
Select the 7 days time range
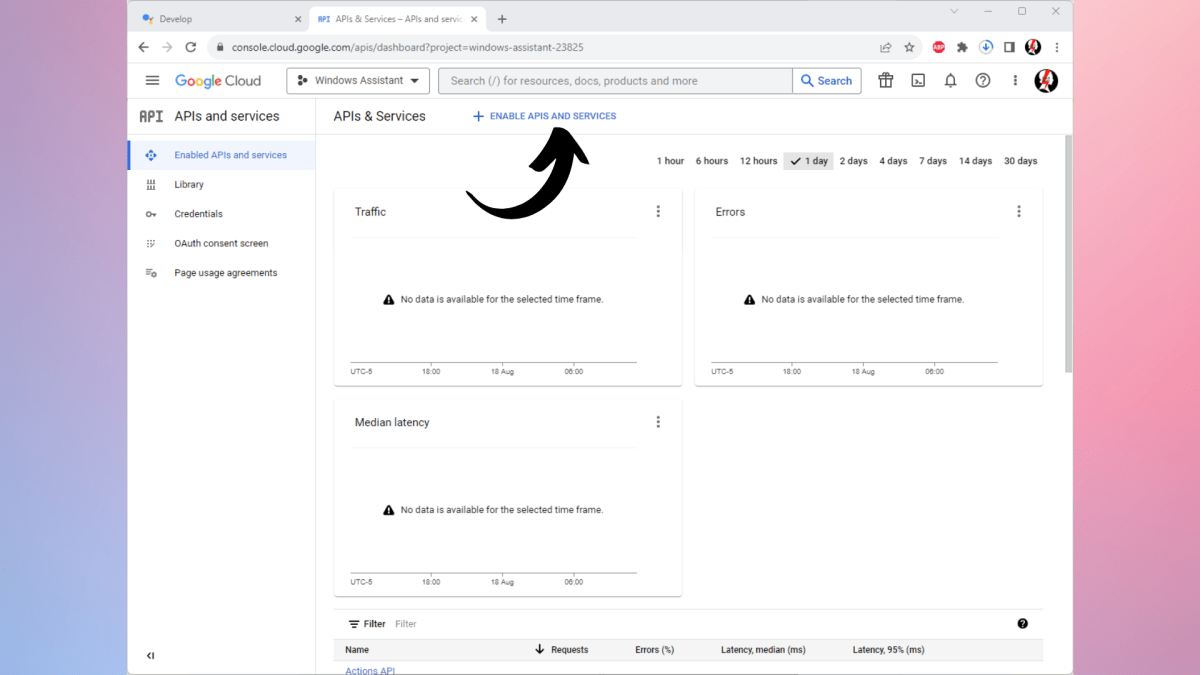pos(933,161)
